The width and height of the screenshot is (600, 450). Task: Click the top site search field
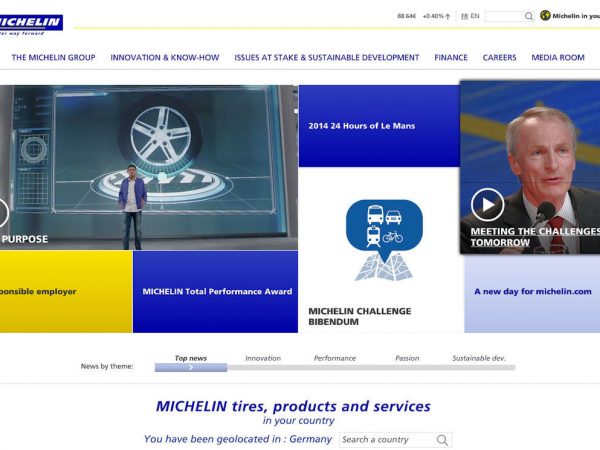(x=504, y=16)
